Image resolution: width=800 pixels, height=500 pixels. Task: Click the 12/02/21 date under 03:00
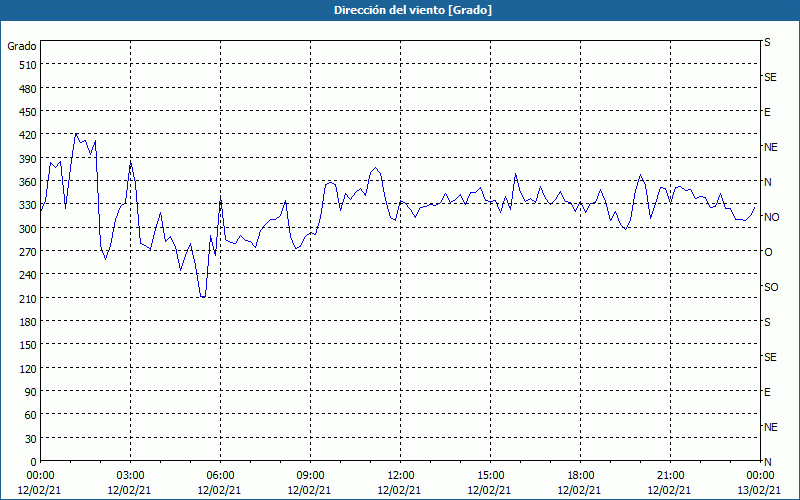point(130,491)
